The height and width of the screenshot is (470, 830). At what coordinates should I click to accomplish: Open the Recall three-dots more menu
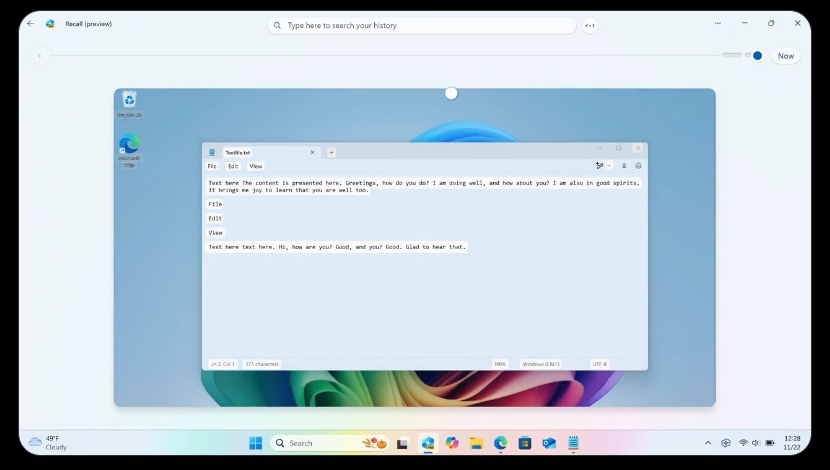[718, 23]
